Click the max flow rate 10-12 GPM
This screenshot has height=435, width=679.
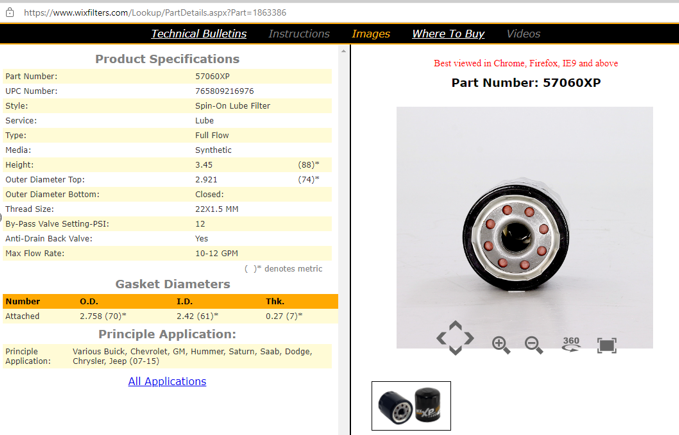[217, 253]
